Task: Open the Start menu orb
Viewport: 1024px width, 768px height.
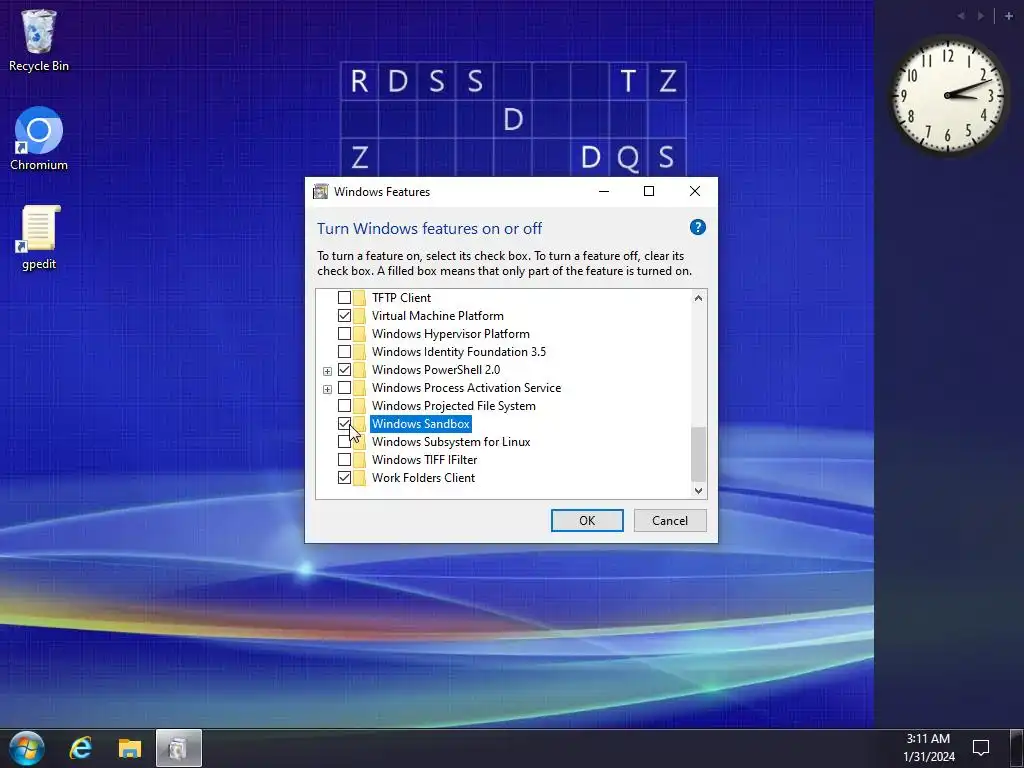Action: pos(27,748)
